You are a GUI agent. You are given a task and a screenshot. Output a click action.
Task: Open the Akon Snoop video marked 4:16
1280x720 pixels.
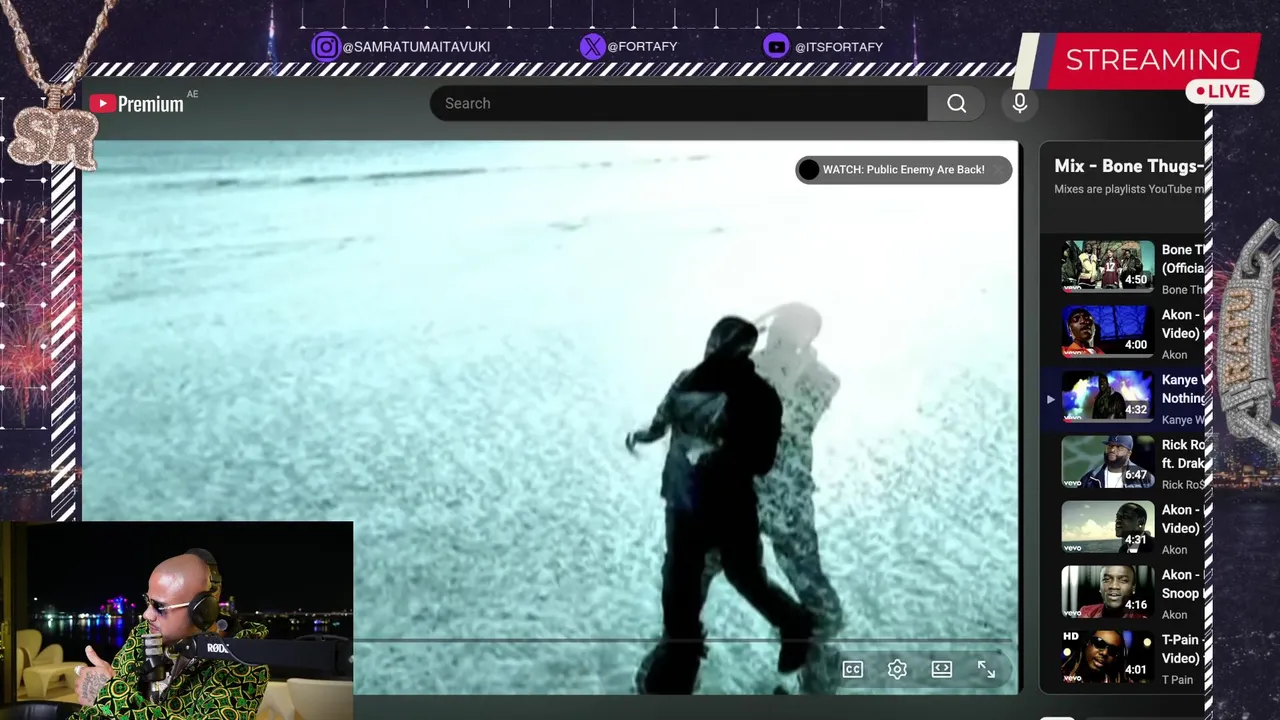1107,590
